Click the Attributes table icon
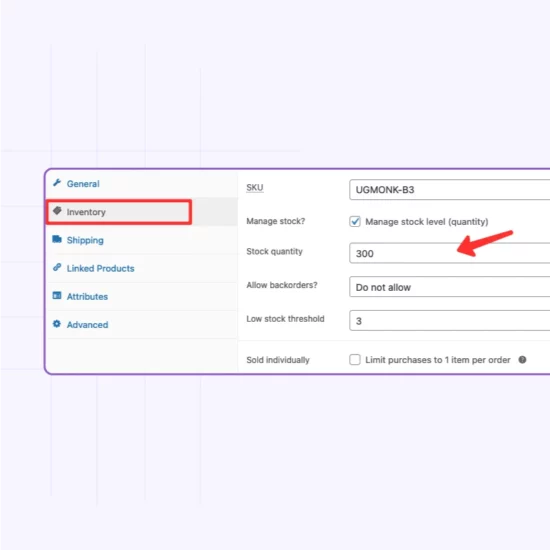Screen dimensions: 550x550 point(57,295)
